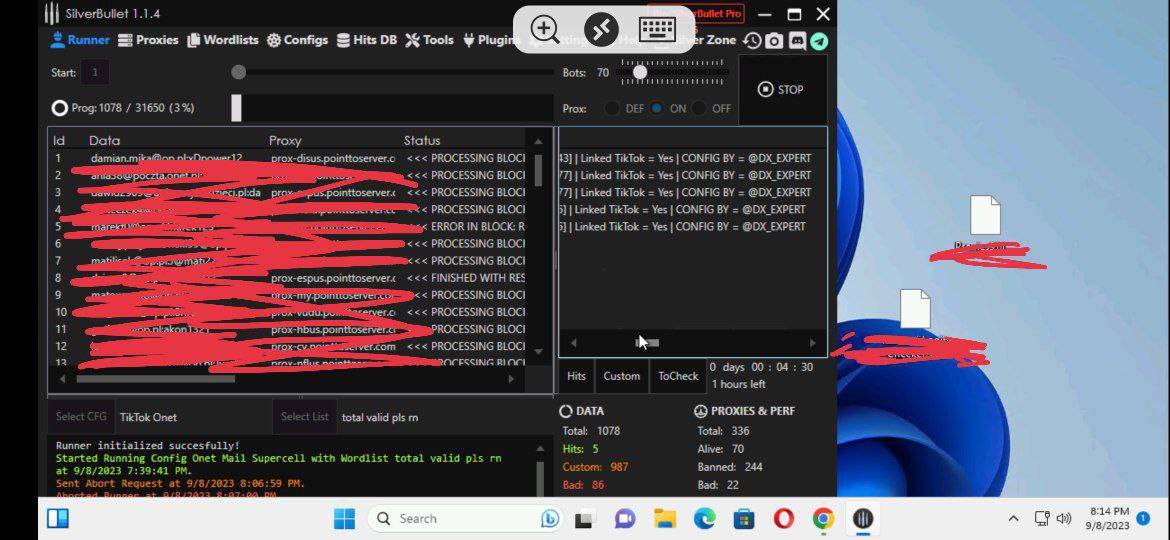Click the Data column header

(x=104, y=140)
